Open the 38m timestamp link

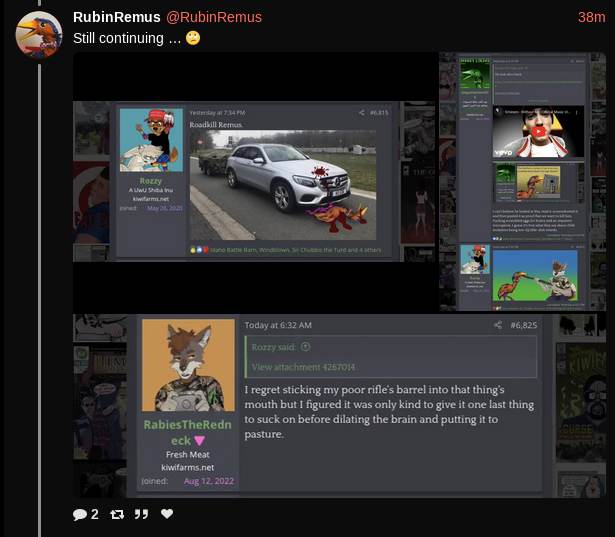(591, 17)
